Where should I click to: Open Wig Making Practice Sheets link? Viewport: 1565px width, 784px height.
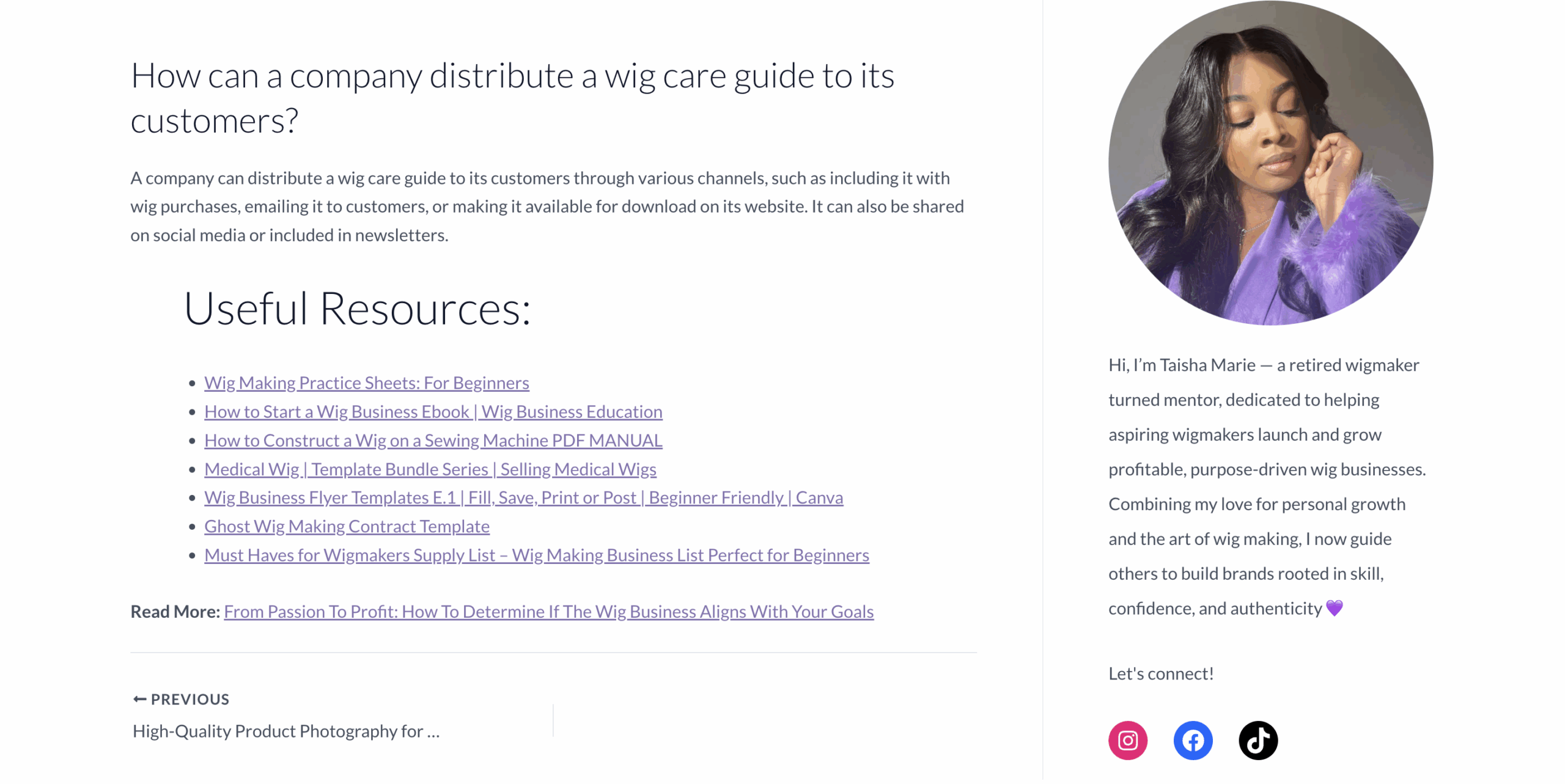coord(366,383)
